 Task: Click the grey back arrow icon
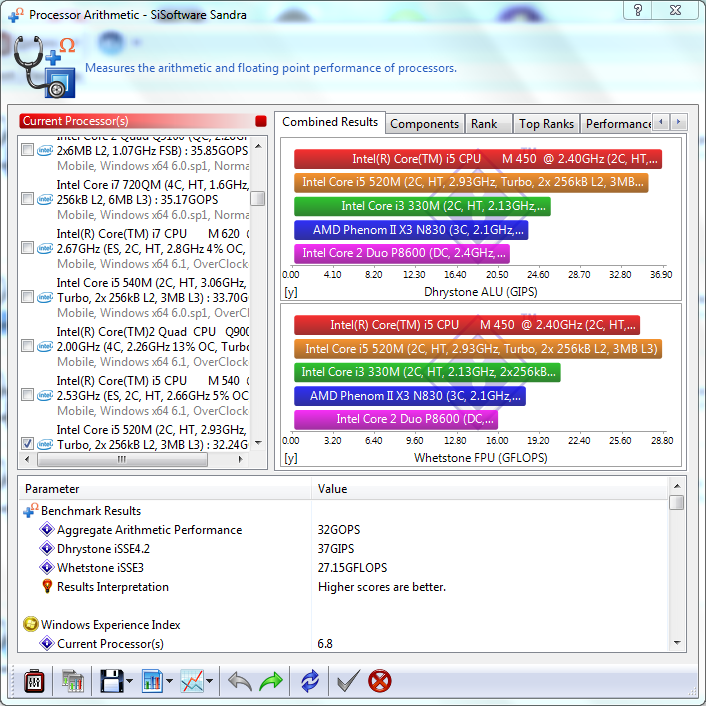pos(240,681)
